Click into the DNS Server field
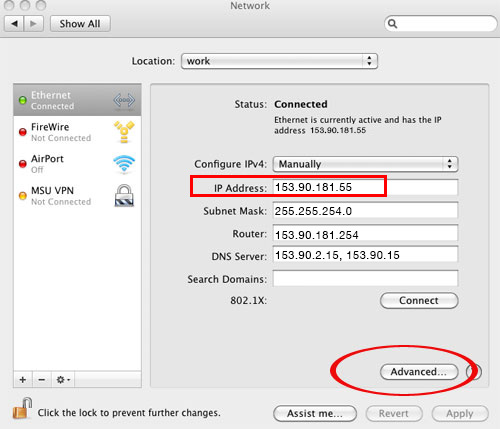 pyautogui.click(x=365, y=255)
